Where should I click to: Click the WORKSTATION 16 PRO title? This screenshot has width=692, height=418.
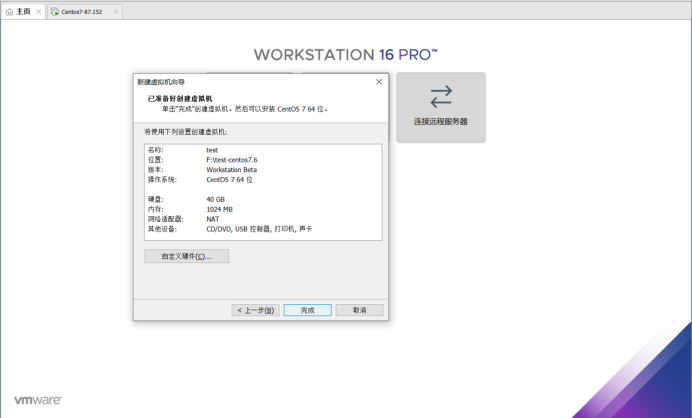point(346,55)
